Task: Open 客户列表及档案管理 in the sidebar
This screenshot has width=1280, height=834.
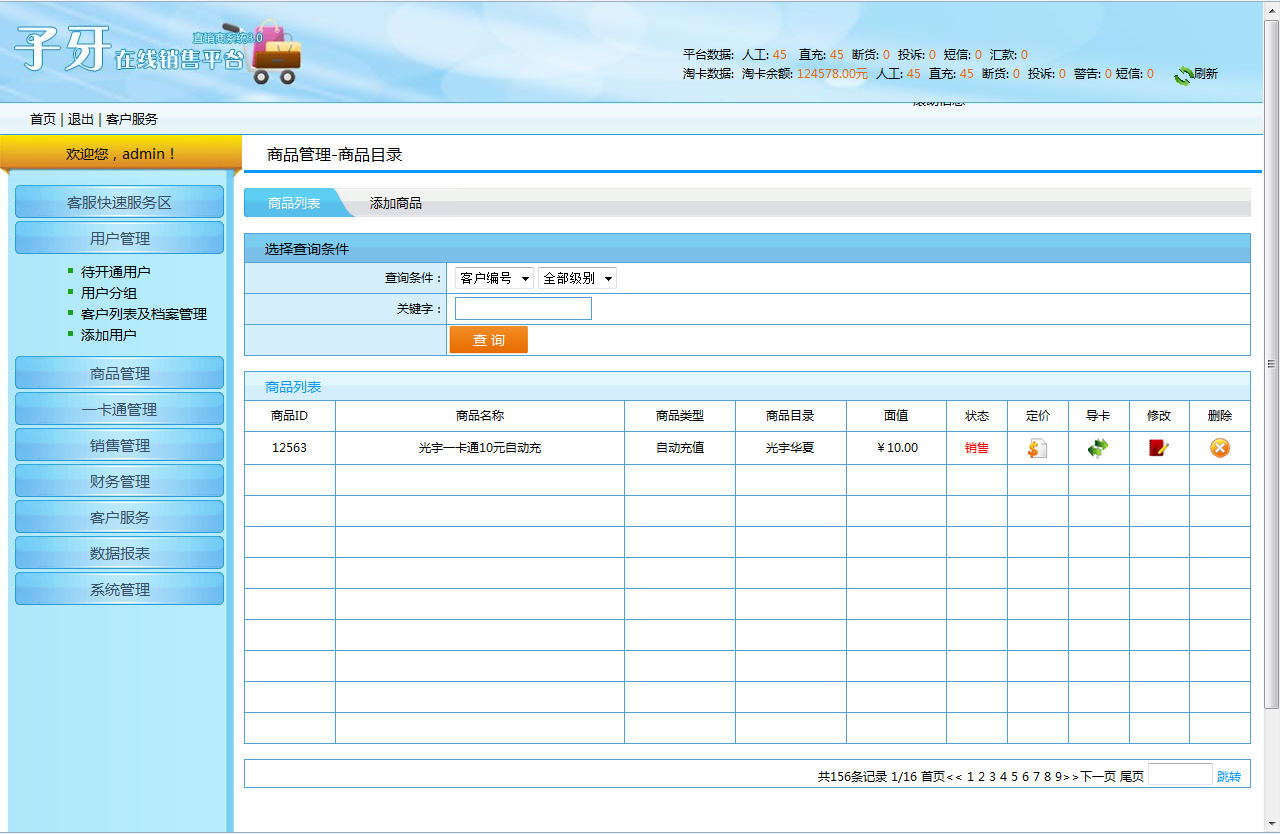Action: [144, 314]
